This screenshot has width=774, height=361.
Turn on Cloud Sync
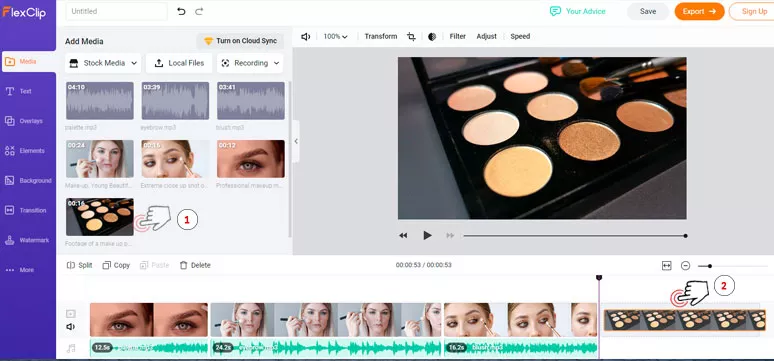click(x=240, y=41)
